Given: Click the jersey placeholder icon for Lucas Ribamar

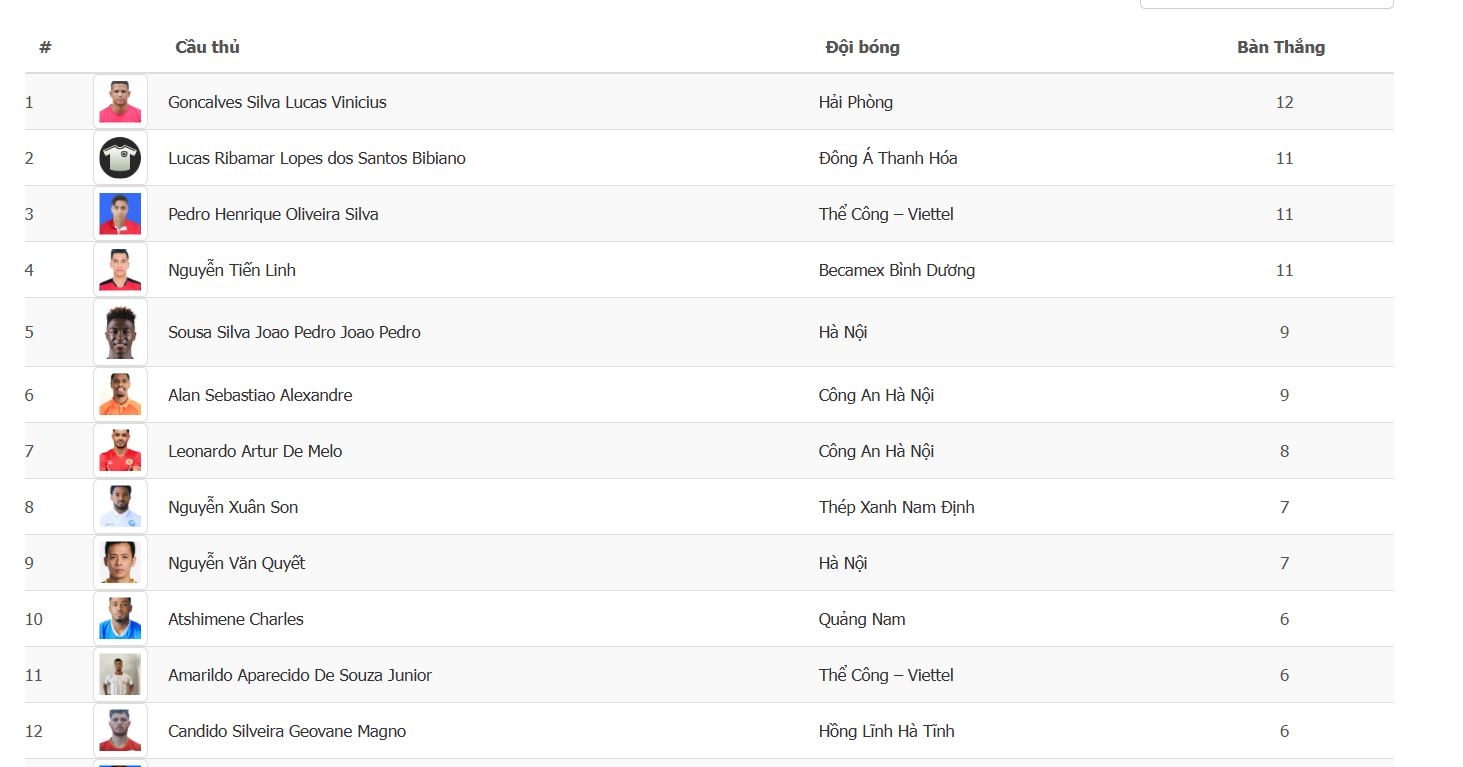Looking at the screenshot, I should click(120, 158).
